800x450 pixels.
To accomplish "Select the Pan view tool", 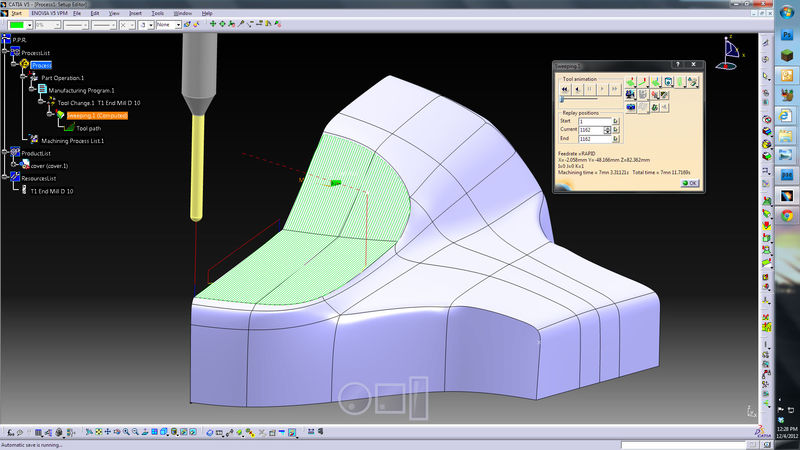I will pos(108,432).
